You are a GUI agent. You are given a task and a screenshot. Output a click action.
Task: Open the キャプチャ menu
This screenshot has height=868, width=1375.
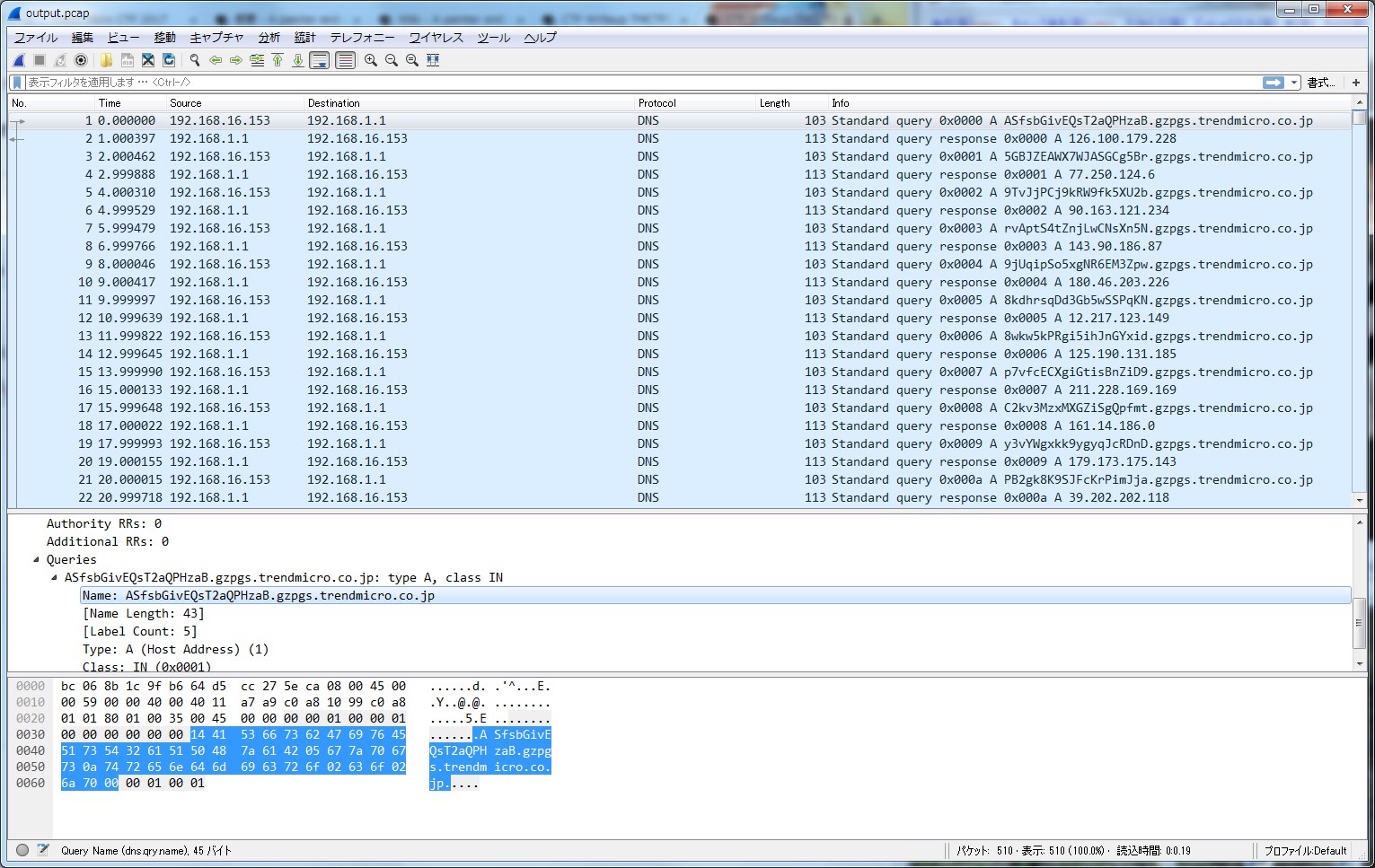216,37
